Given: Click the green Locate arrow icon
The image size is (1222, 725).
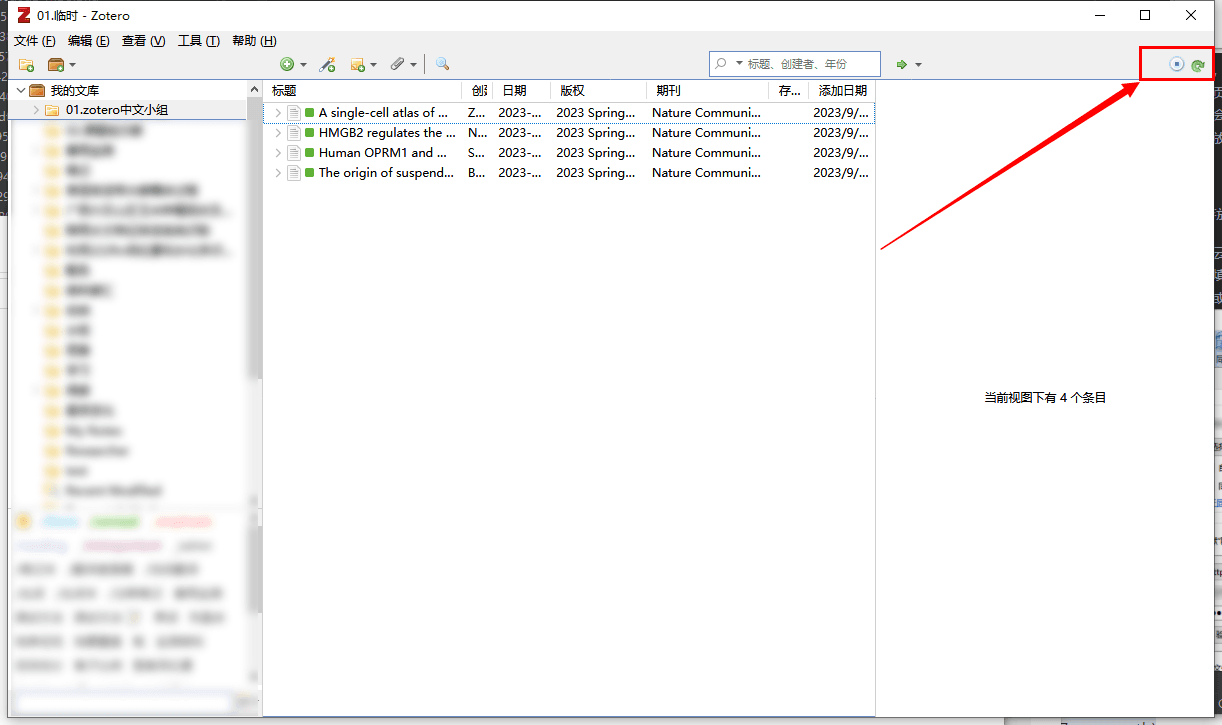Looking at the screenshot, I should 901,65.
